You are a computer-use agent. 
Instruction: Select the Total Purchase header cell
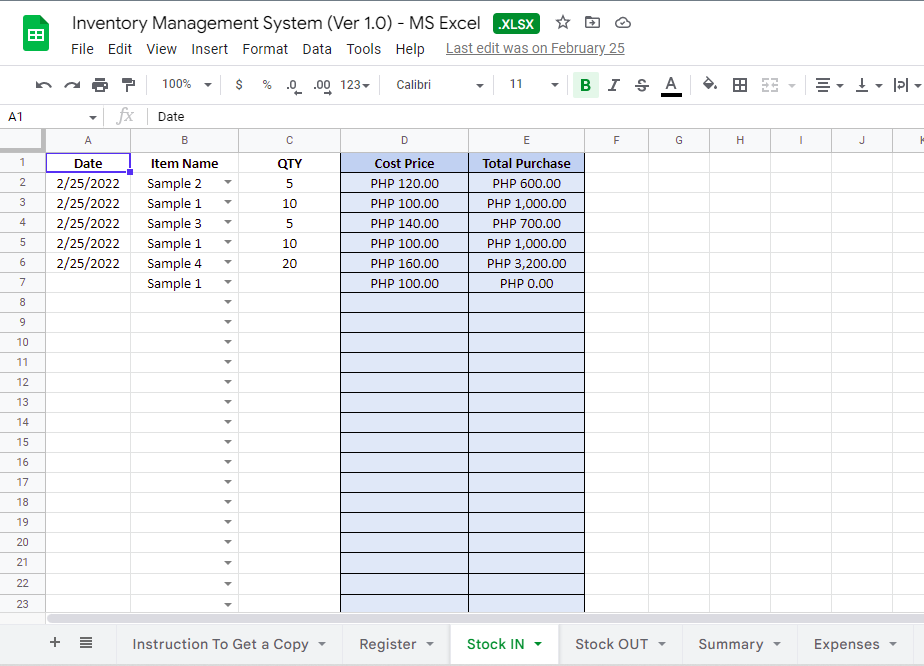click(x=526, y=163)
